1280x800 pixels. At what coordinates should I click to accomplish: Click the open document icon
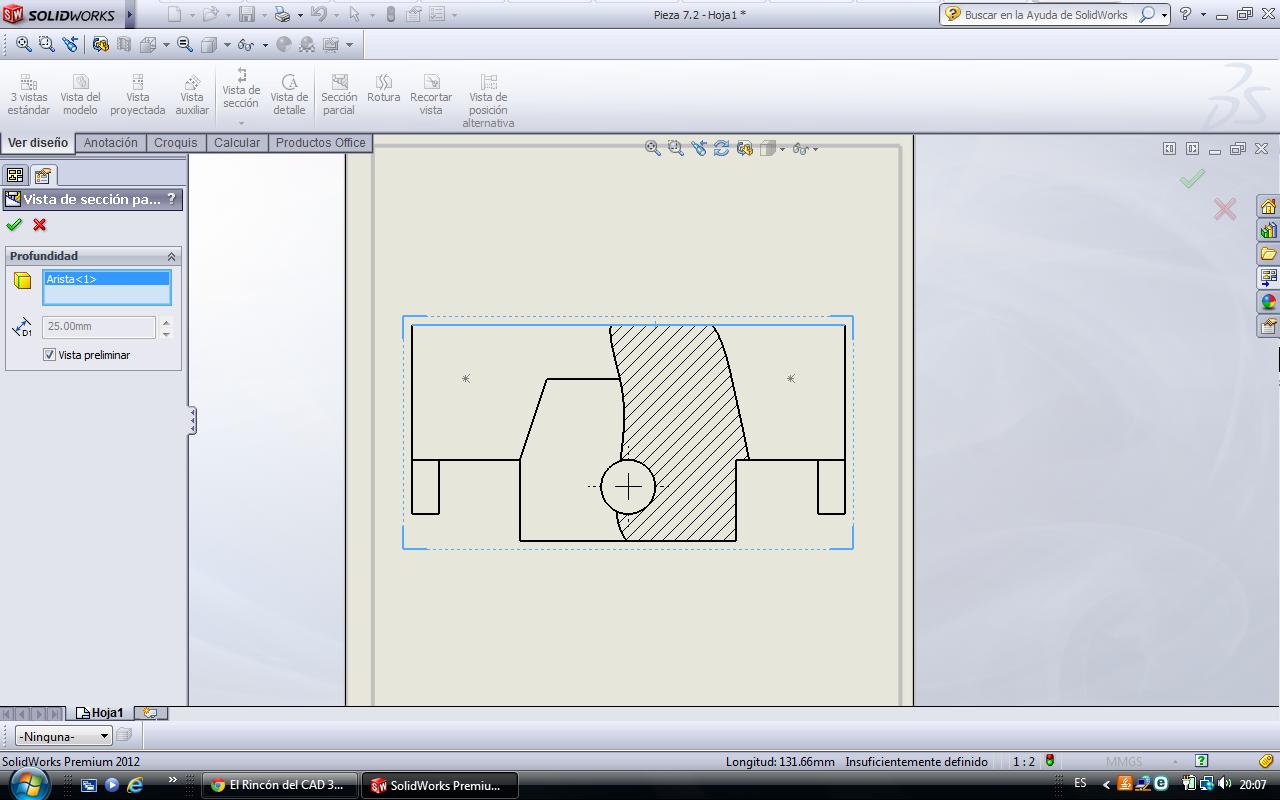(x=210, y=14)
